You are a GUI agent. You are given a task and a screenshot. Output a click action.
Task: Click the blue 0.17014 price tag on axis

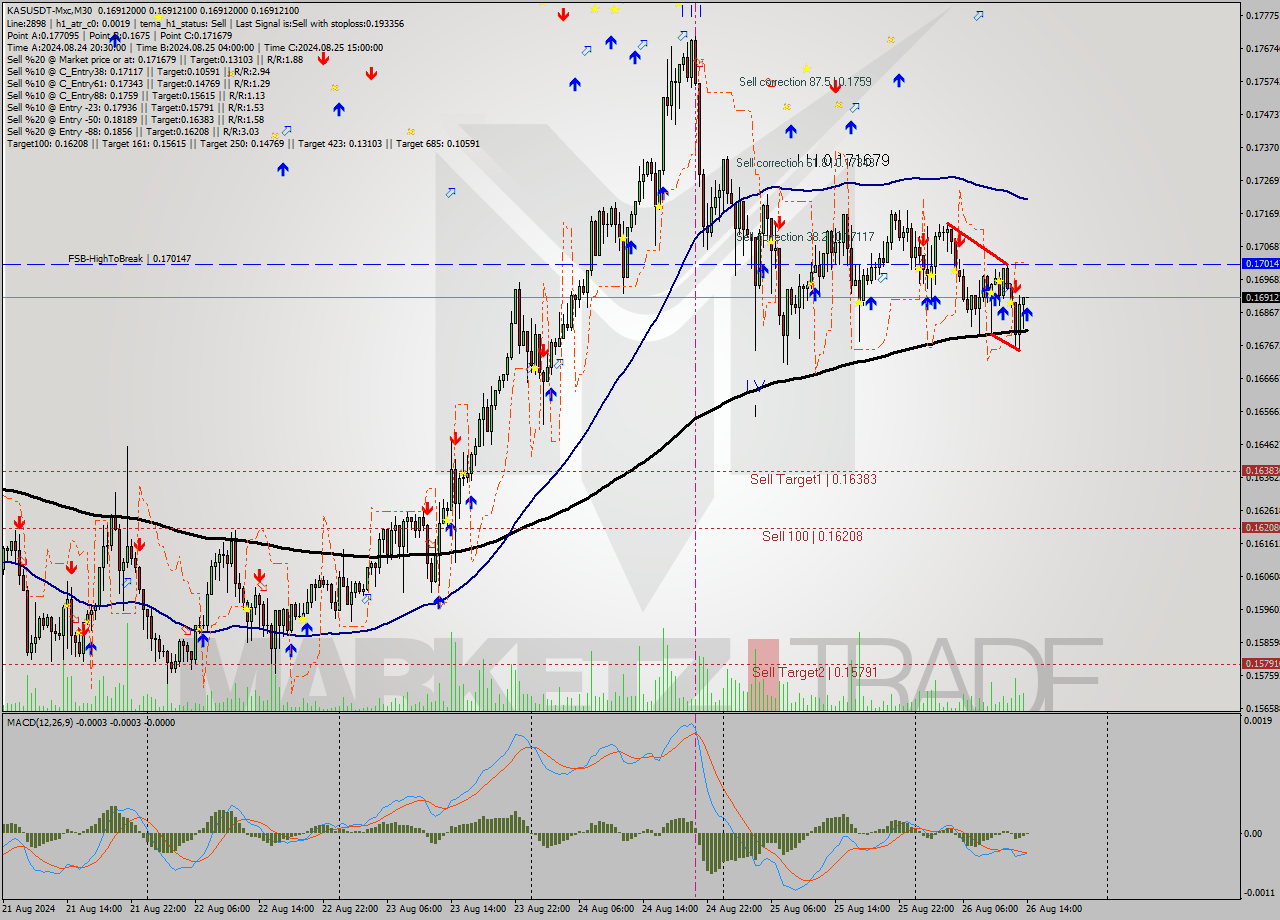(x=1260, y=263)
